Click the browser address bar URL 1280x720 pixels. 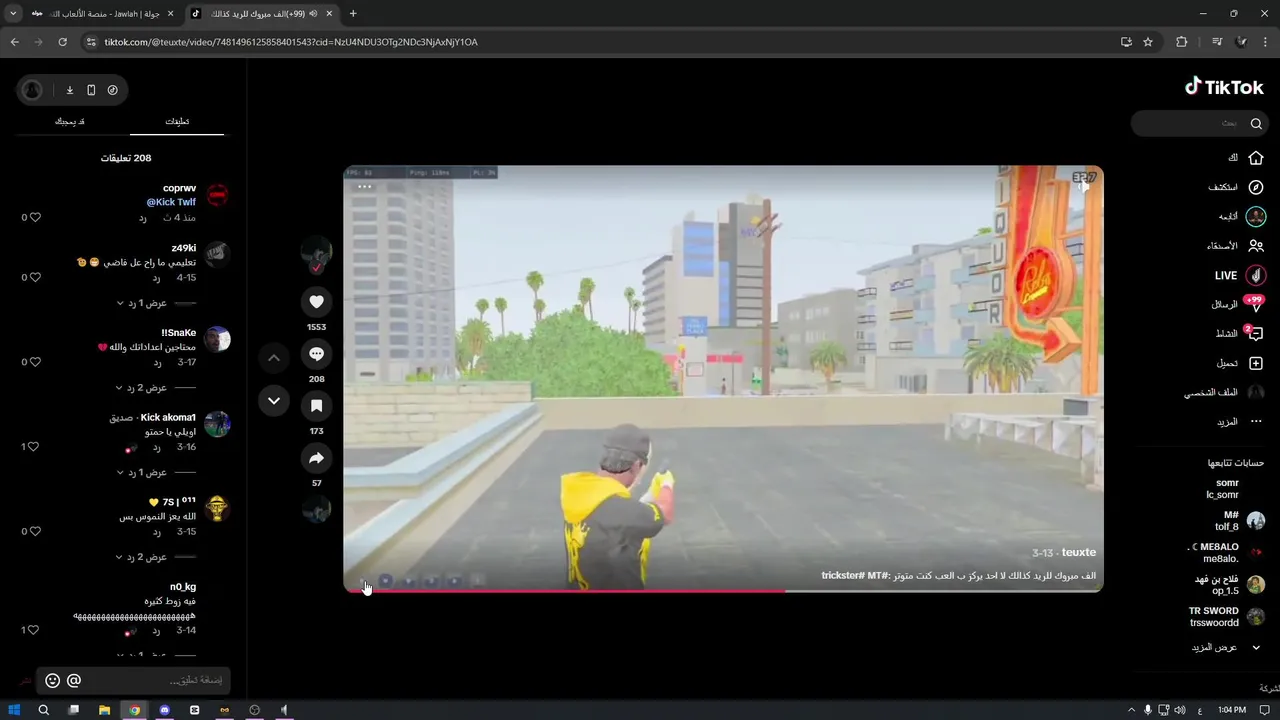[x=291, y=42]
